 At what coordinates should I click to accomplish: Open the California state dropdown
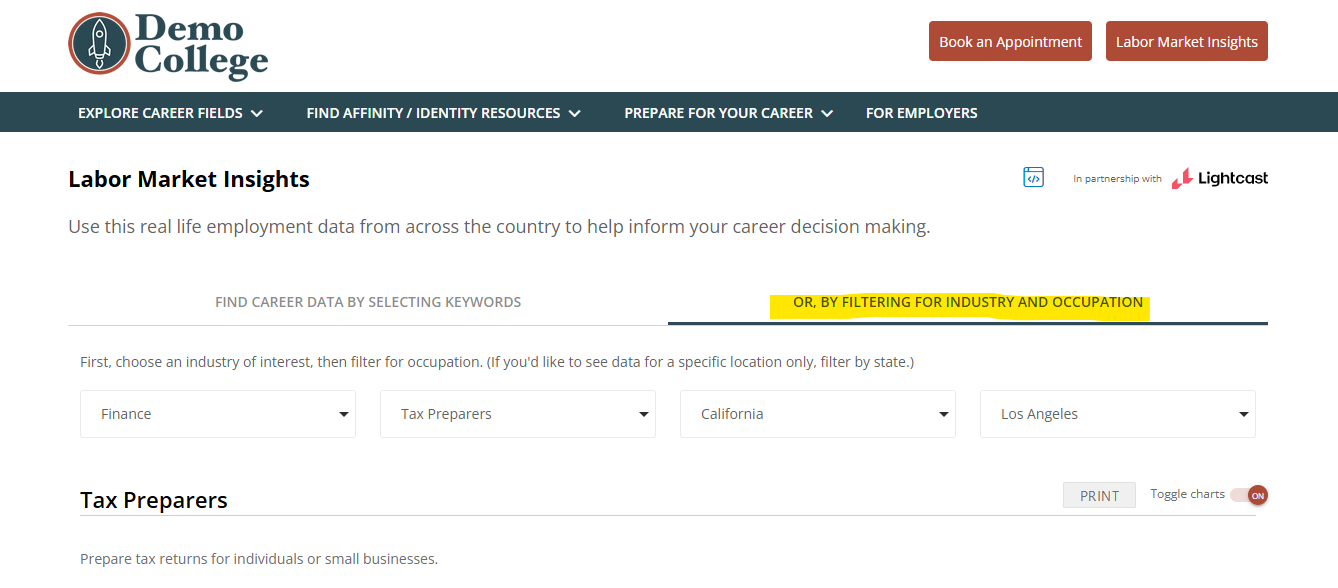pos(818,414)
